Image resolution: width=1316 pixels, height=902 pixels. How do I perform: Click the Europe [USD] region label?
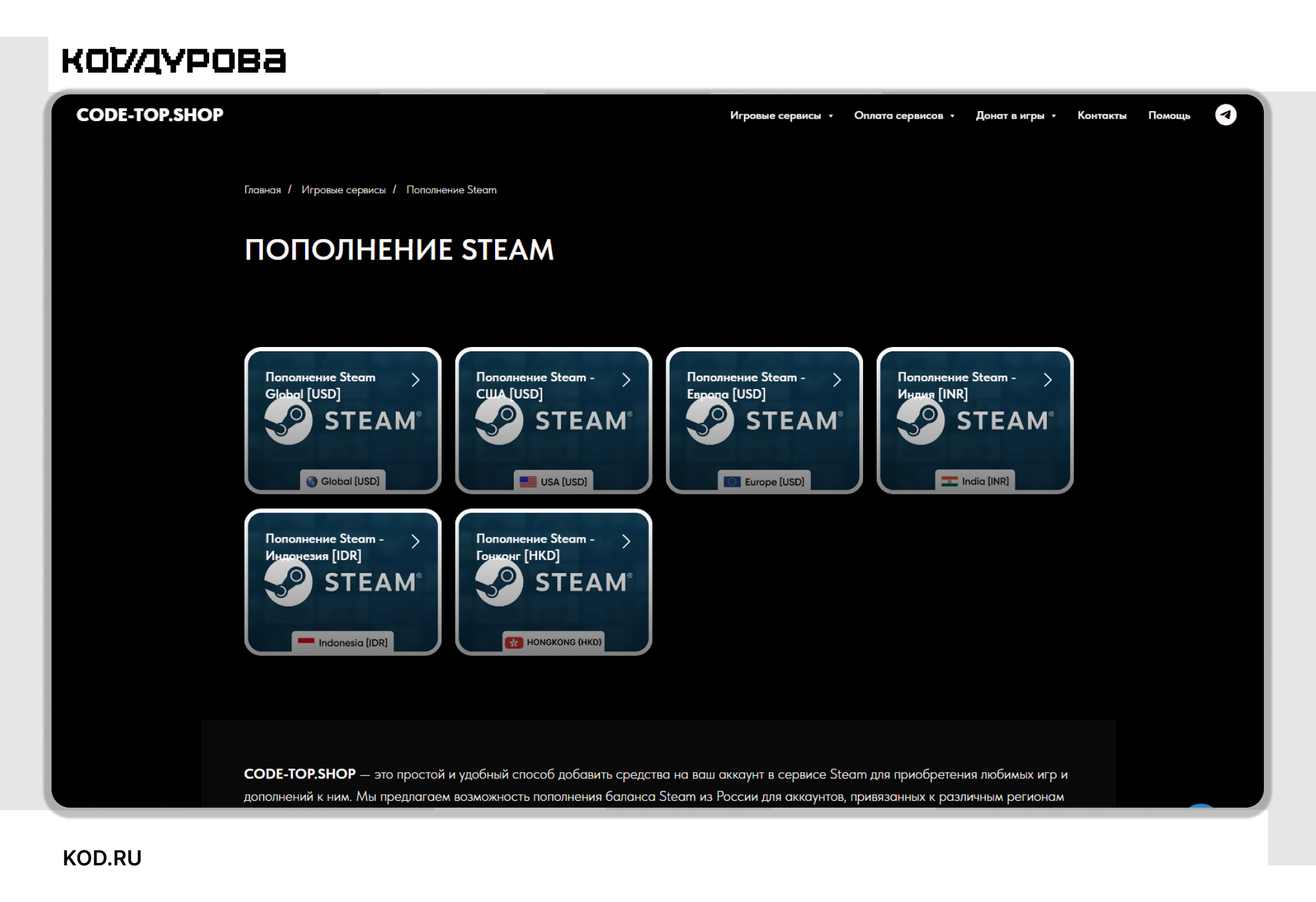tap(774, 482)
